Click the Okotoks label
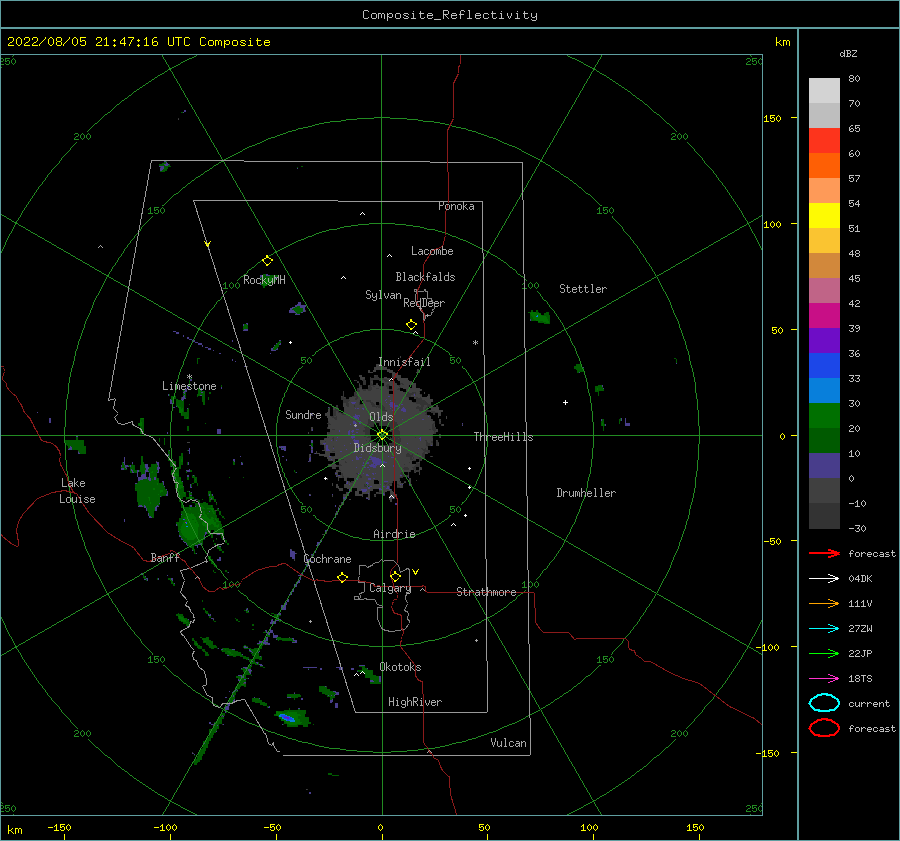This screenshot has height=841, width=900. (x=400, y=667)
